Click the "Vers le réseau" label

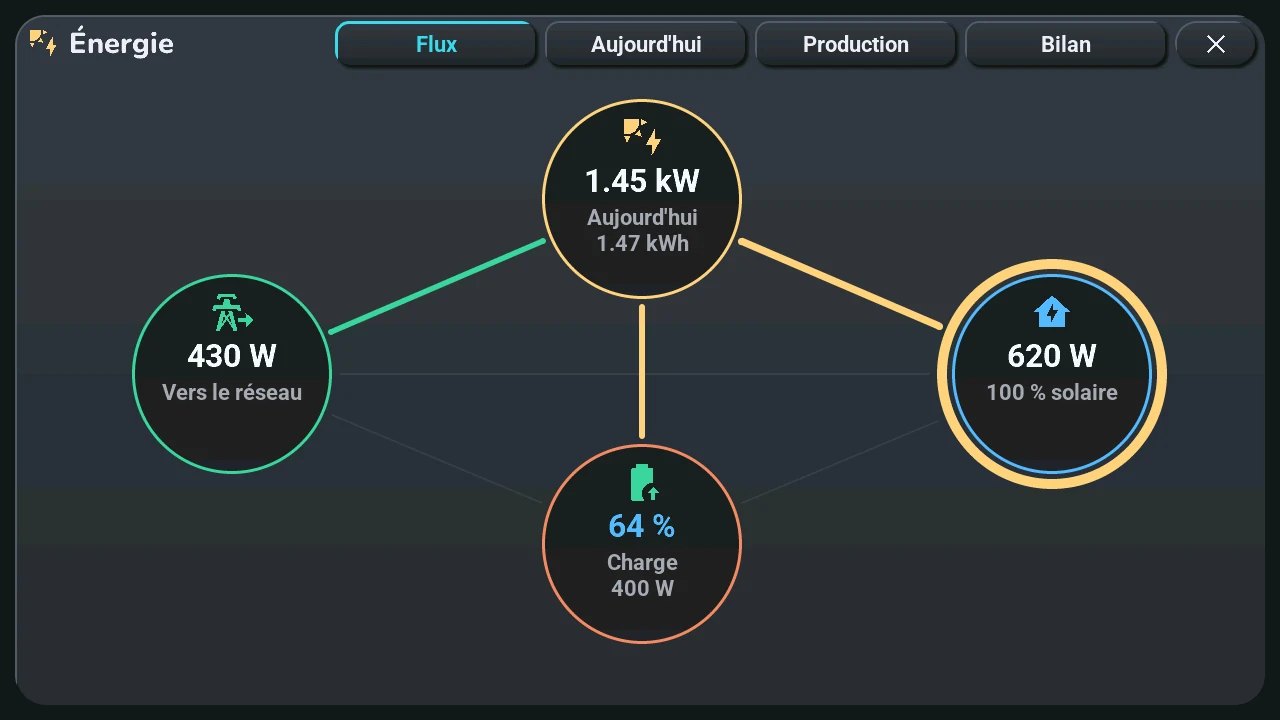(x=232, y=392)
